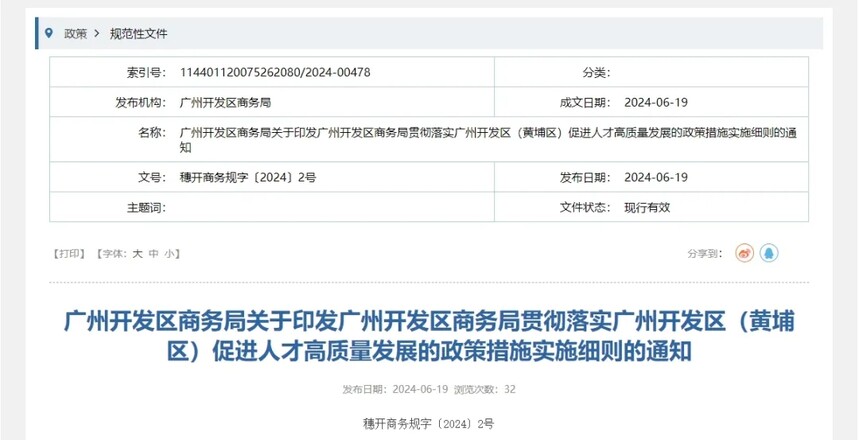Set font size to 中
859x440 pixels.
coord(154,254)
